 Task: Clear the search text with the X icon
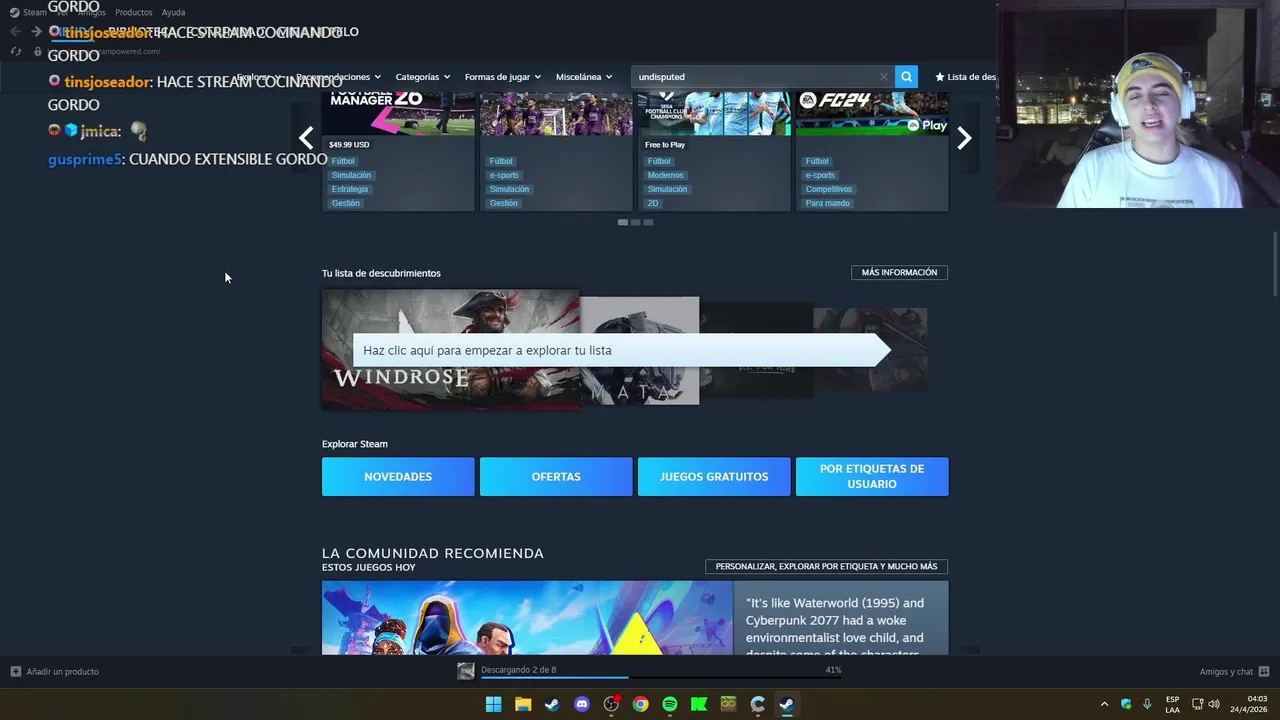(884, 77)
